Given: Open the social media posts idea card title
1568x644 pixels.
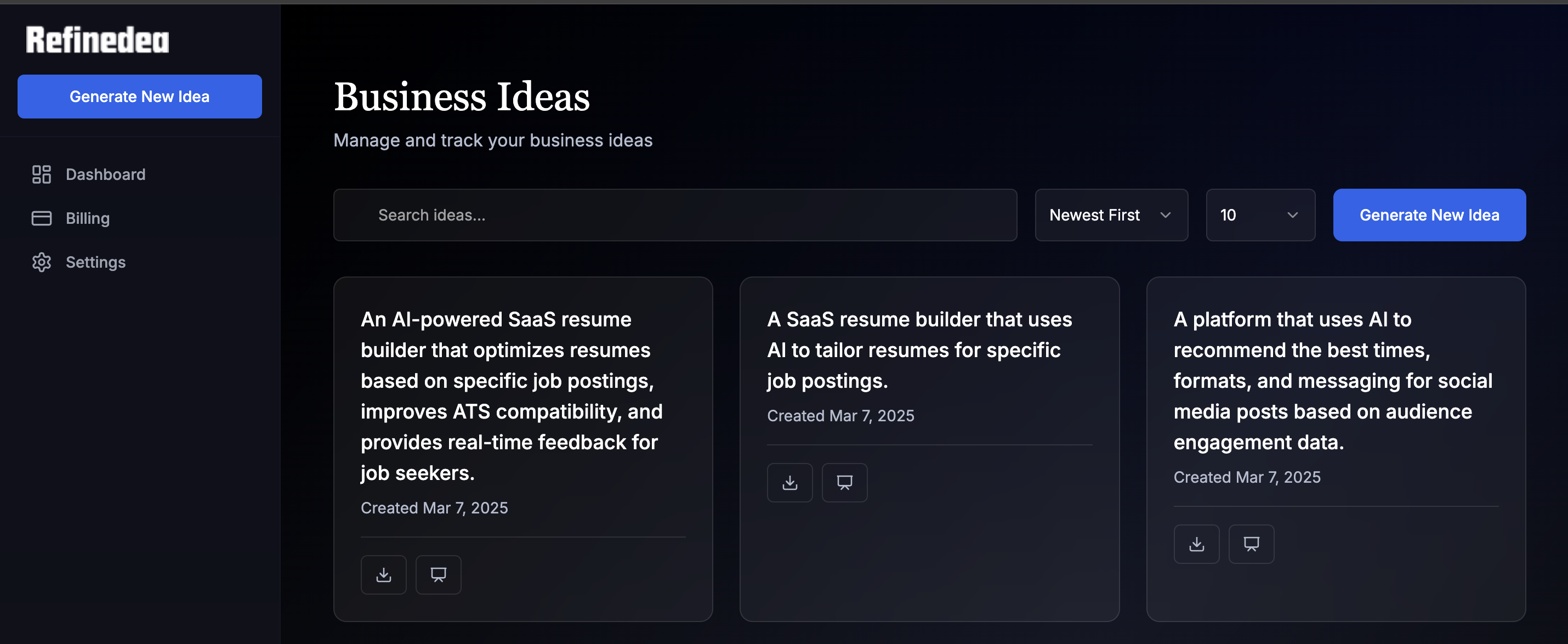Looking at the screenshot, I should pos(1332,380).
